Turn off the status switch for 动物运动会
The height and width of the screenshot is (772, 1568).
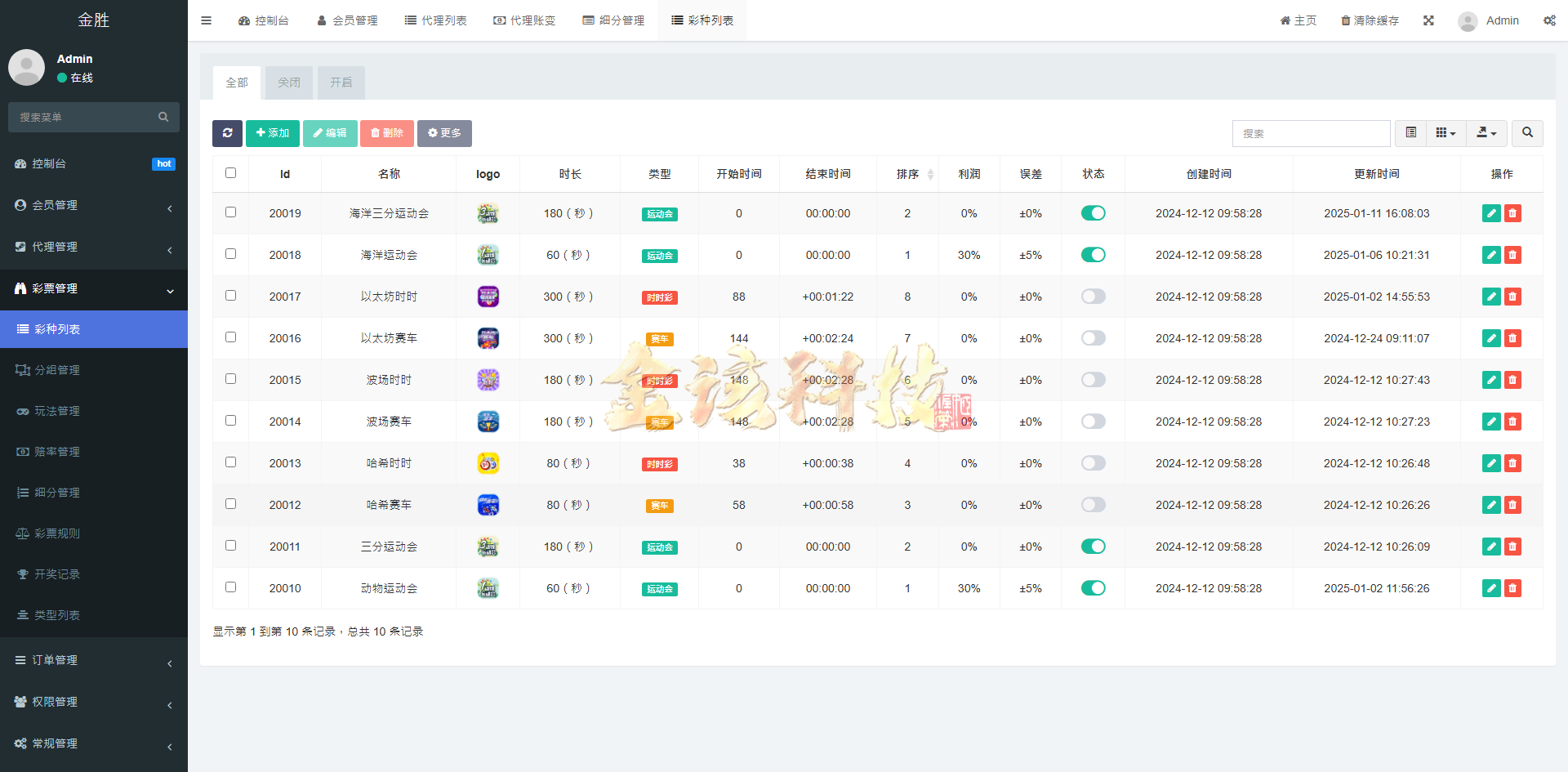(x=1093, y=588)
